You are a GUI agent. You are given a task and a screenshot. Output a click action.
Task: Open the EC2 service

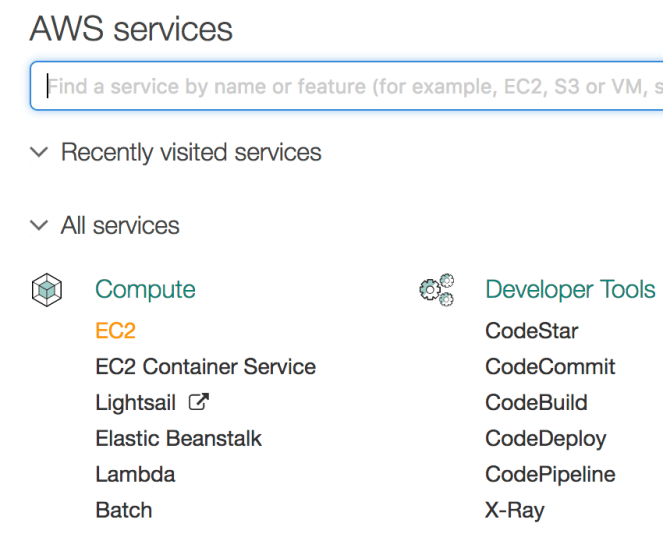click(x=115, y=331)
